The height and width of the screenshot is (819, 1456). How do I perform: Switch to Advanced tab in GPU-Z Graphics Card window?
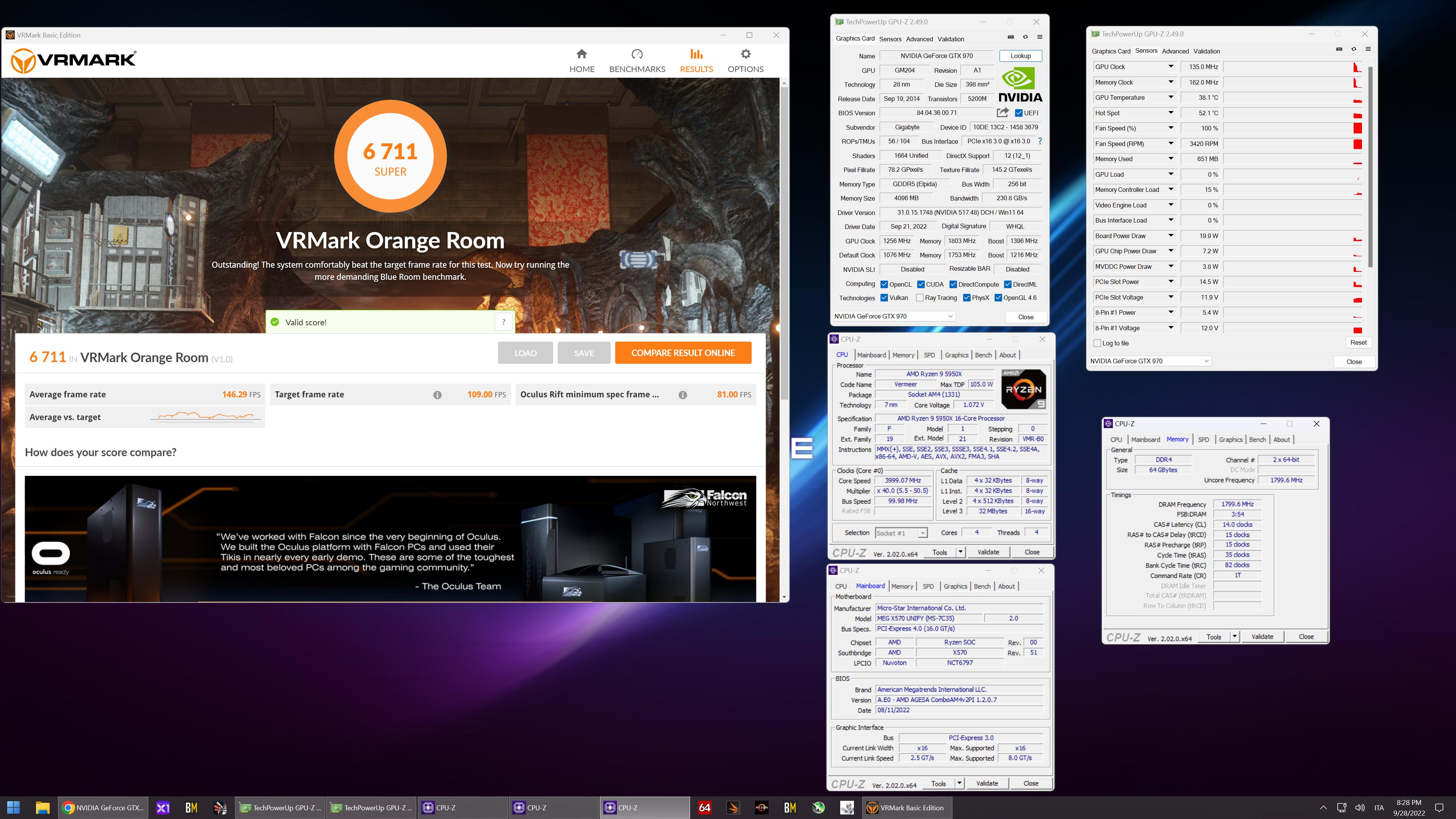[919, 39]
